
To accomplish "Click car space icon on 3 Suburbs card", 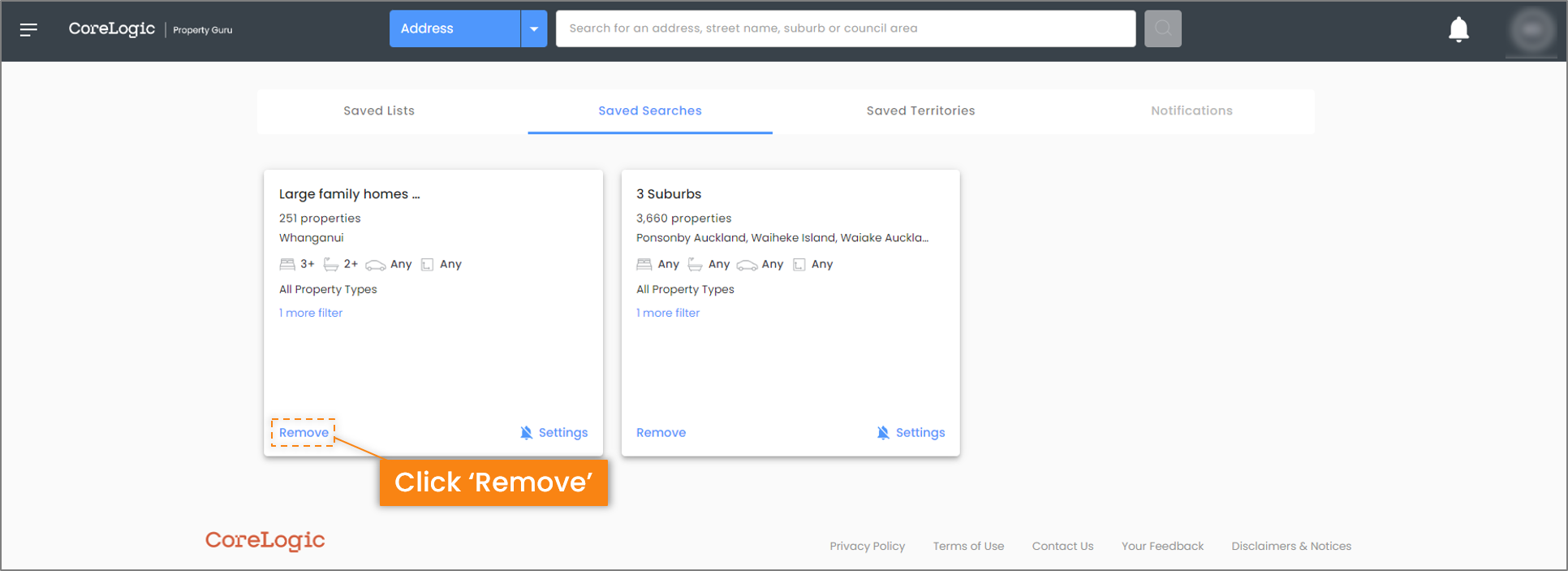I will (x=747, y=265).
